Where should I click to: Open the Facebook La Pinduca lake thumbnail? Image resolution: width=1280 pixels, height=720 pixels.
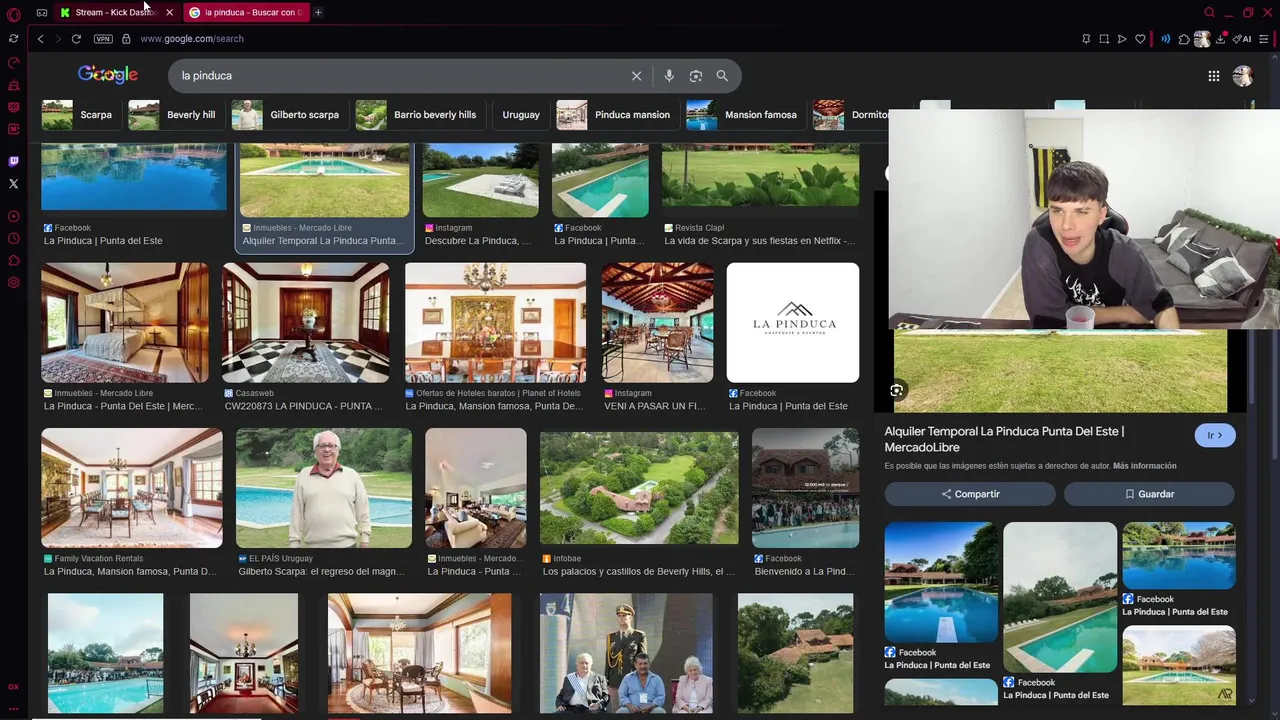134,178
